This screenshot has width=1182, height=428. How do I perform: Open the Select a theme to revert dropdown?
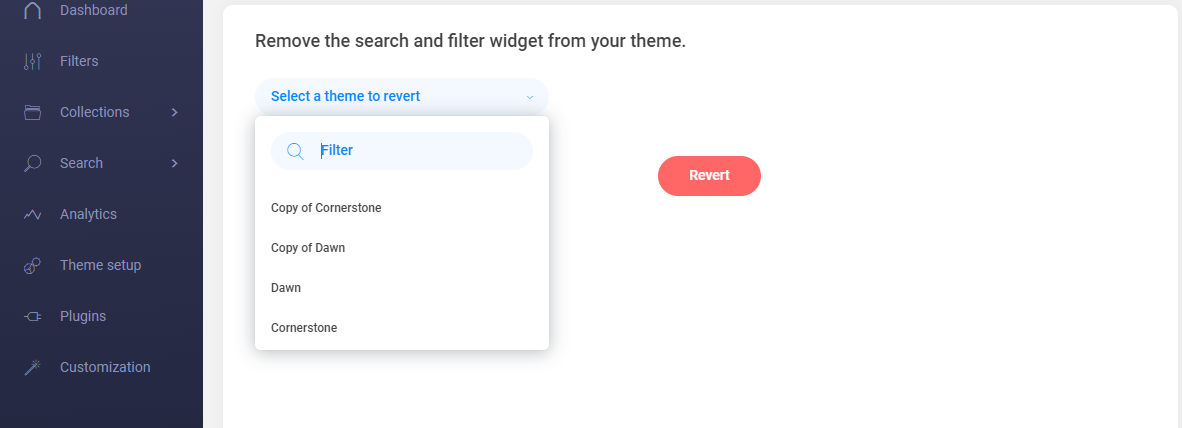pyautogui.click(x=401, y=96)
